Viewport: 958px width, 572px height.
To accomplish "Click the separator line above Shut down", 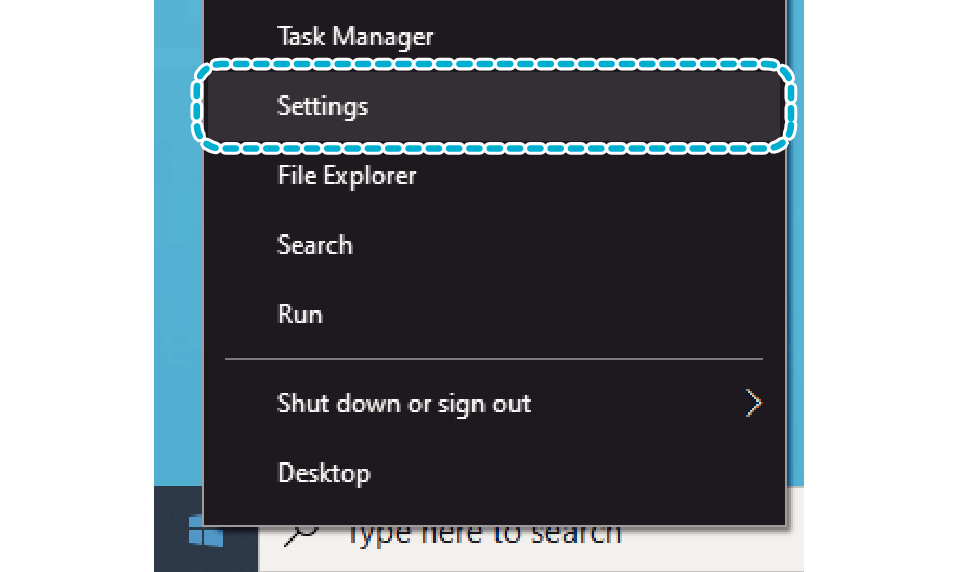I will point(494,359).
